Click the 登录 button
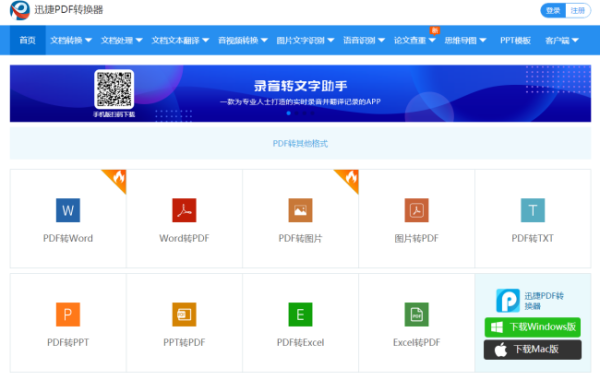 (x=553, y=10)
